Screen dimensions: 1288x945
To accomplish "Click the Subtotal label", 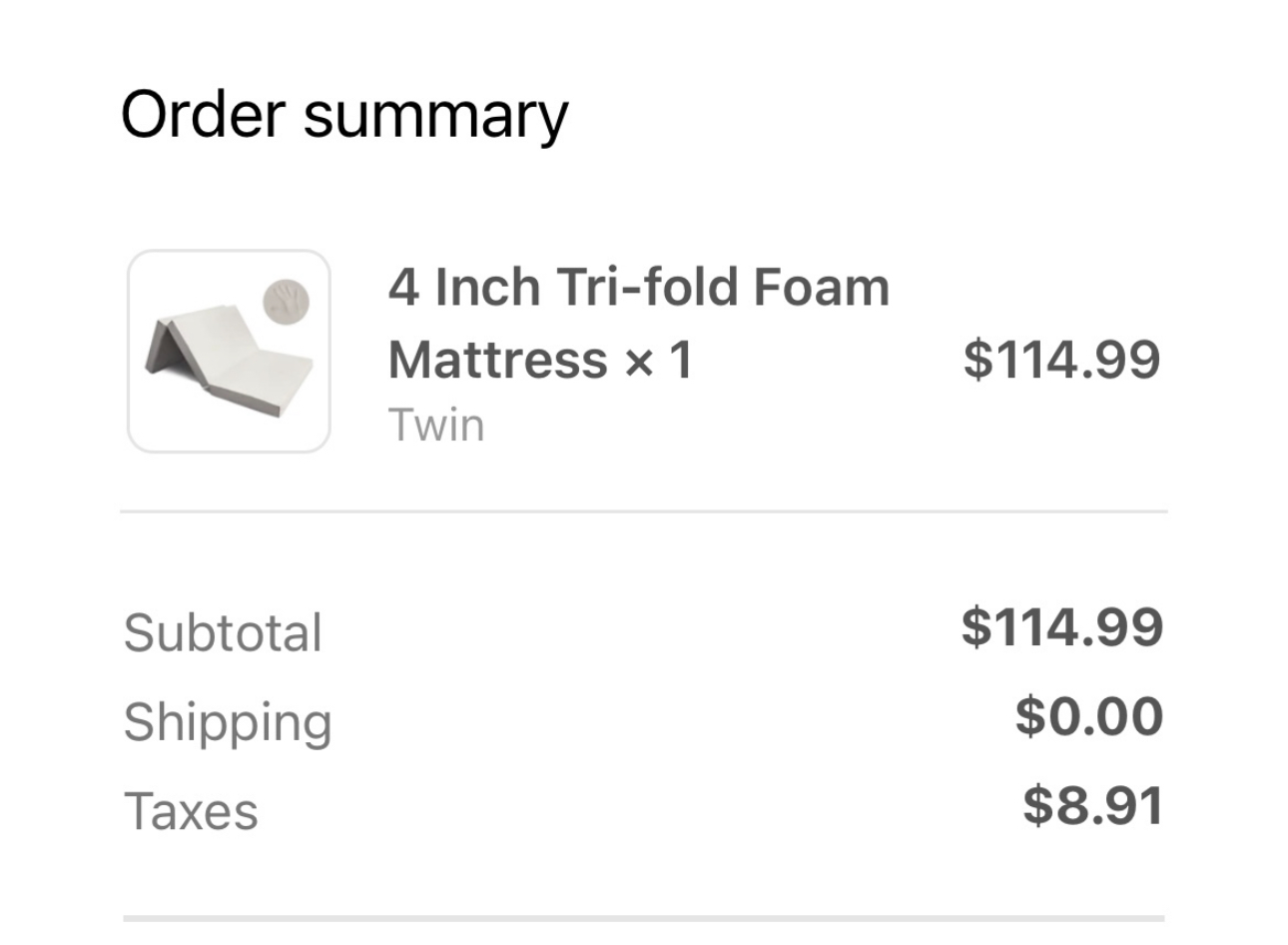I will 223,632.
